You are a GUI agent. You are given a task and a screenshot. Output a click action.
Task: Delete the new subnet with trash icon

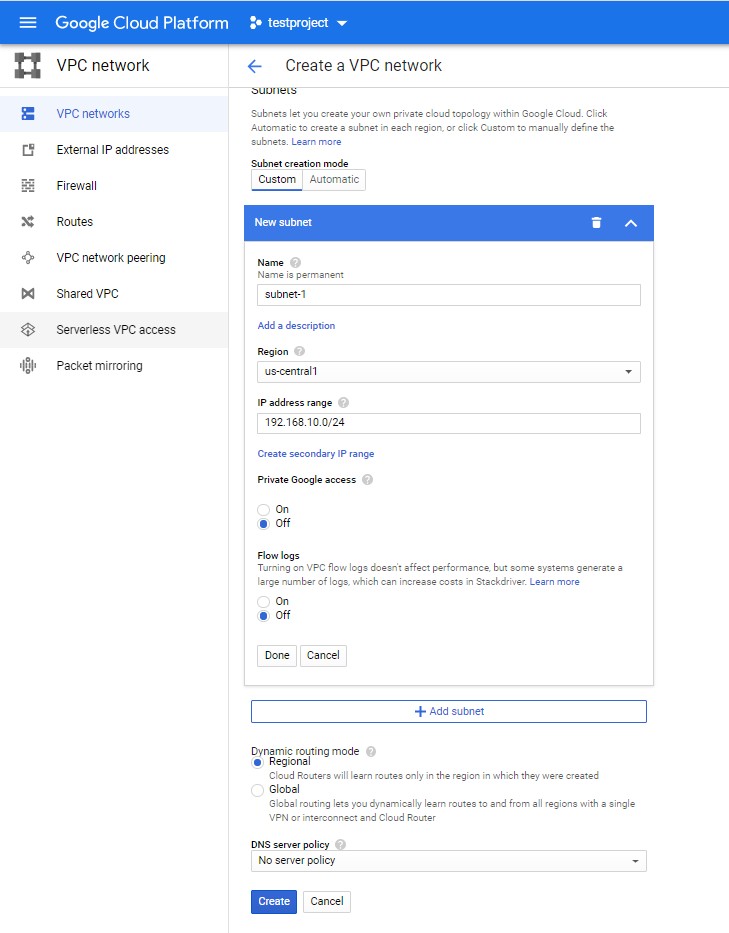596,223
